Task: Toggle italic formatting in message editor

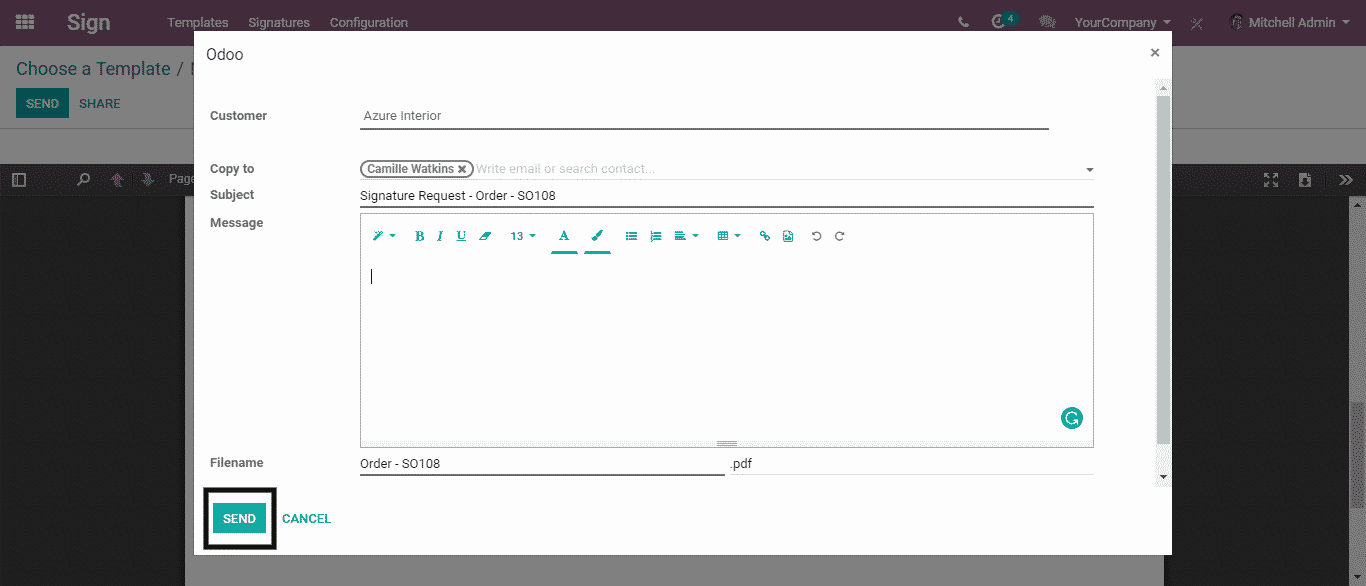Action: pos(439,237)
